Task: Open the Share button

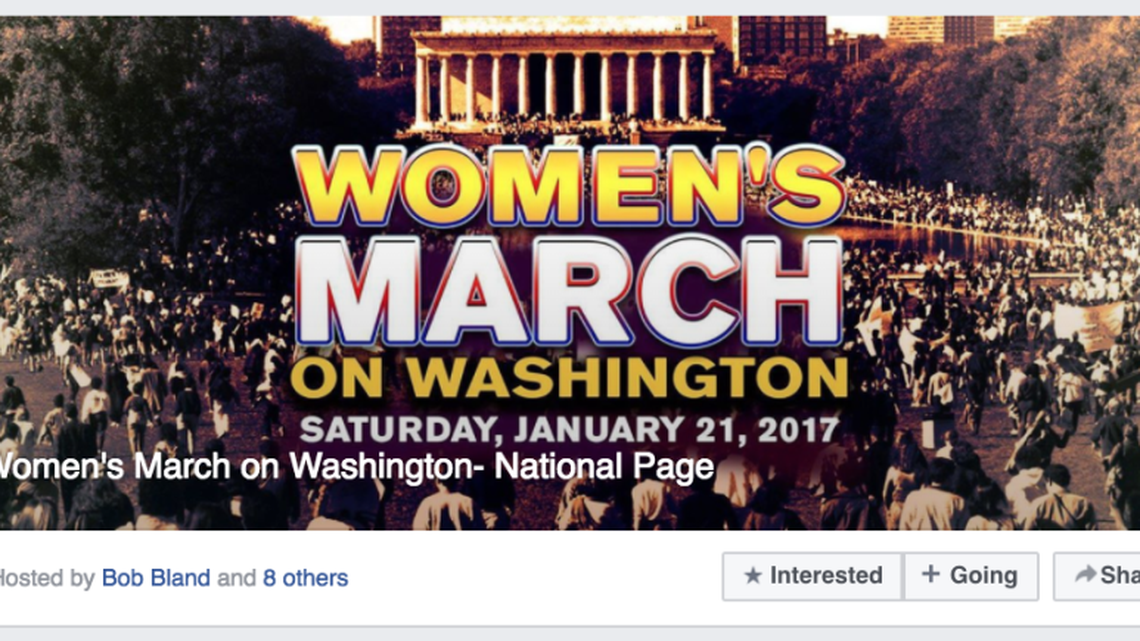Action: pos(1098,576)
